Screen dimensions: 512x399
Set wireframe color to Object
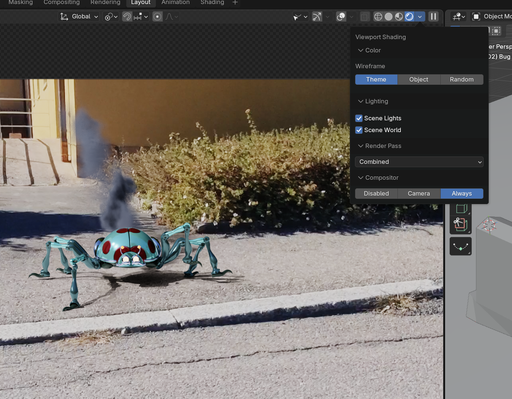click(419, 79)
